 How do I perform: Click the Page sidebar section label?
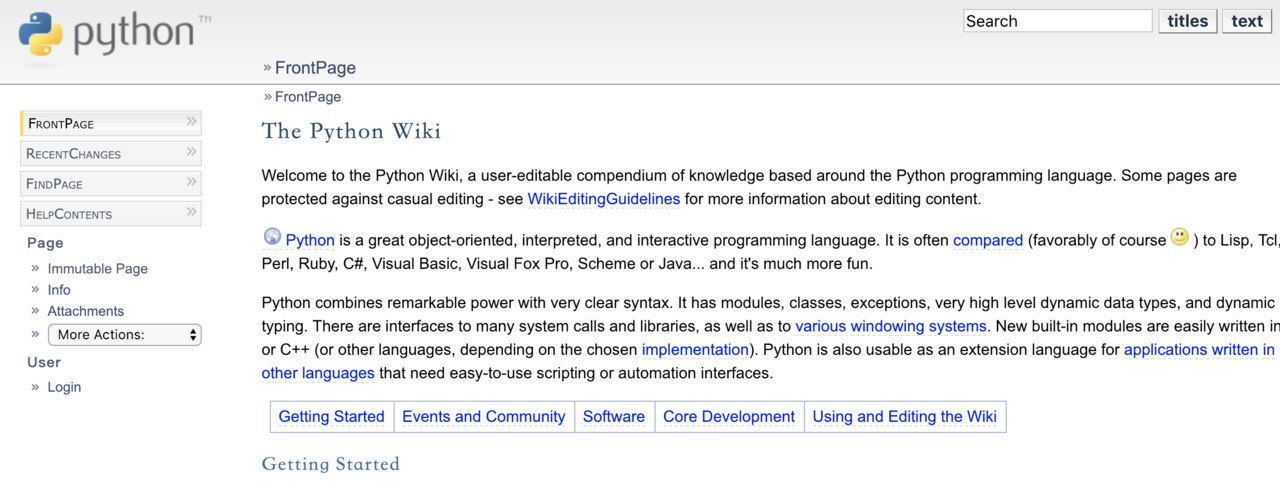[45, 243]
